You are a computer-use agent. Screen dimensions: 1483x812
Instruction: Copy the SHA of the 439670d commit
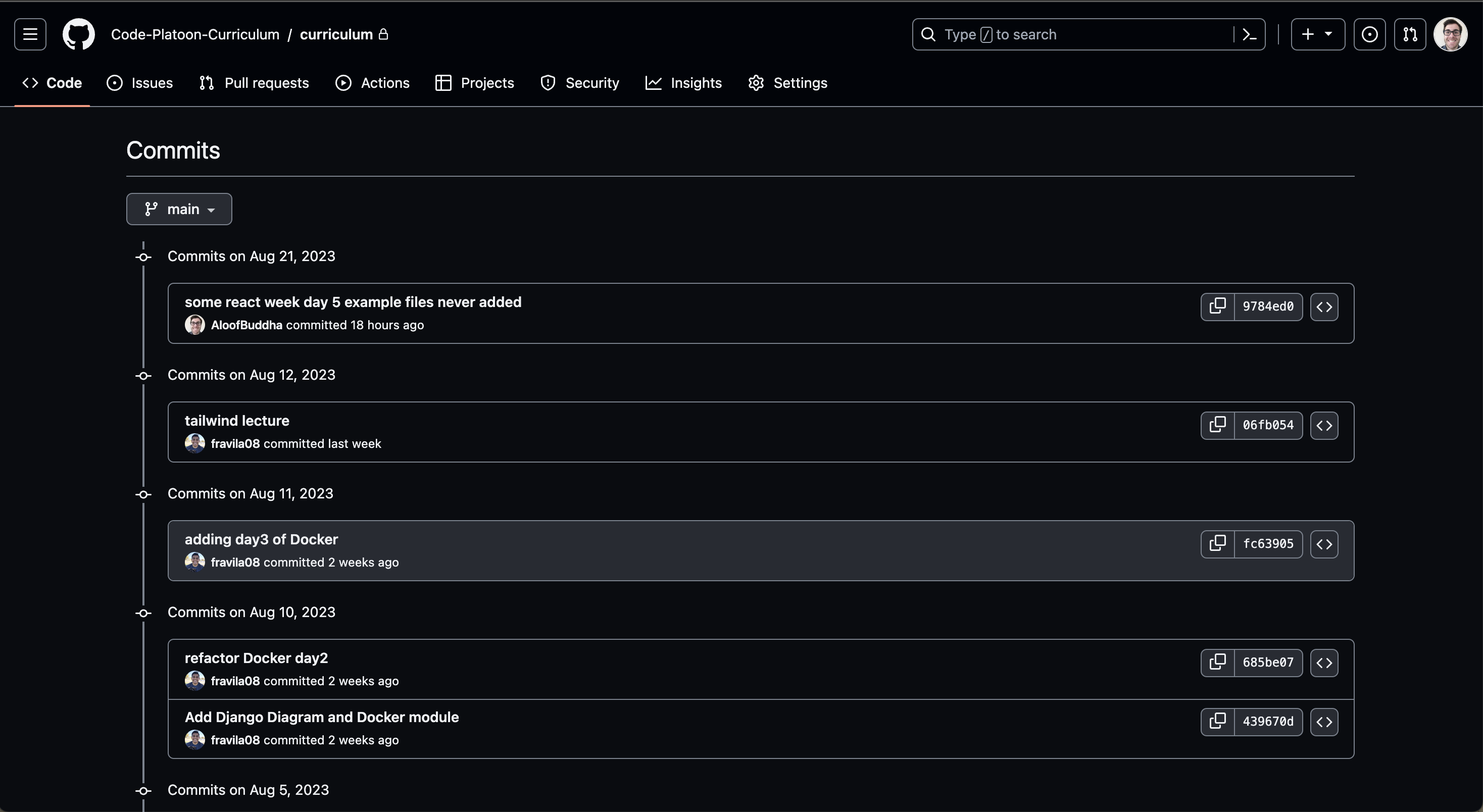click(1218, 722)
